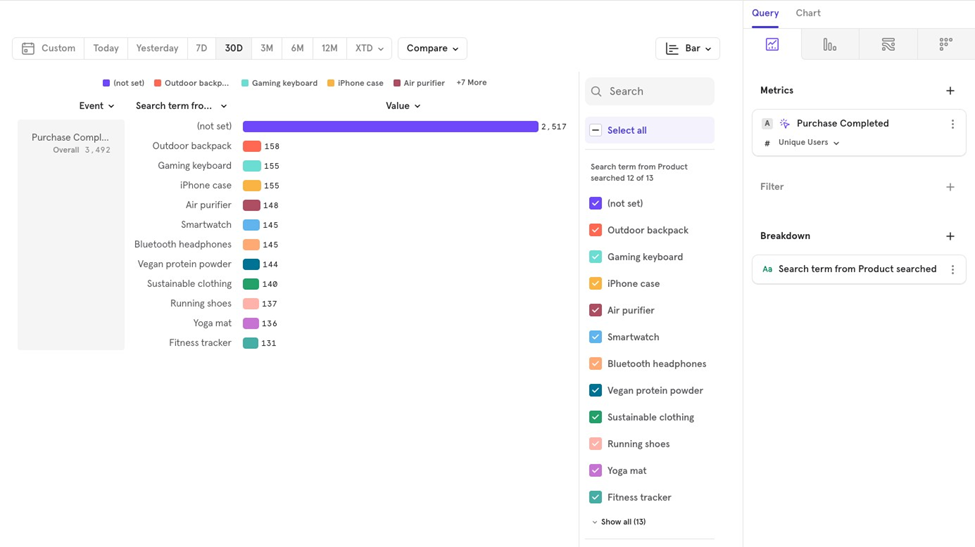Add a breakdown using plus icon
Image resolution: width=975 pixels, height=547 pixels.
point(950,237)
